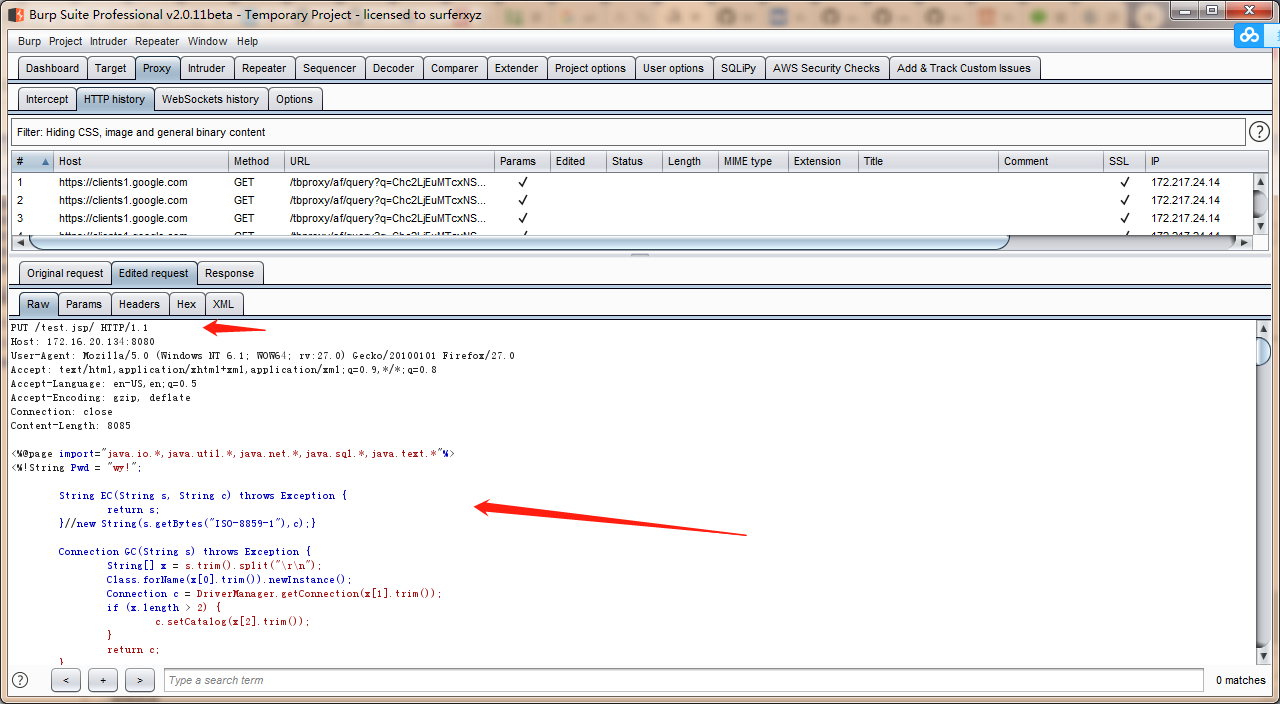The image size is (1280, 704).
Task: Open the Comparer tab
Action: [x=455, y=68]
